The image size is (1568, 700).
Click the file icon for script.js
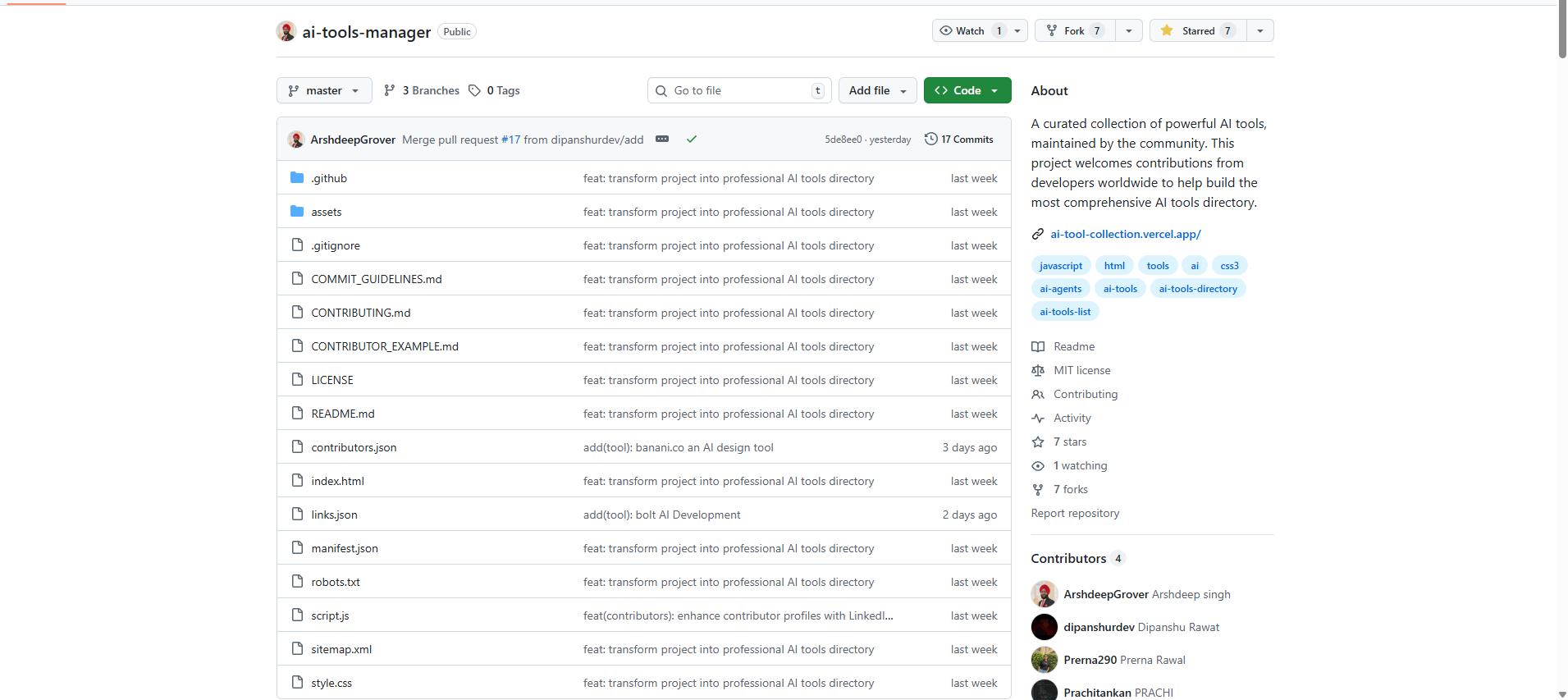pos(297,615)
